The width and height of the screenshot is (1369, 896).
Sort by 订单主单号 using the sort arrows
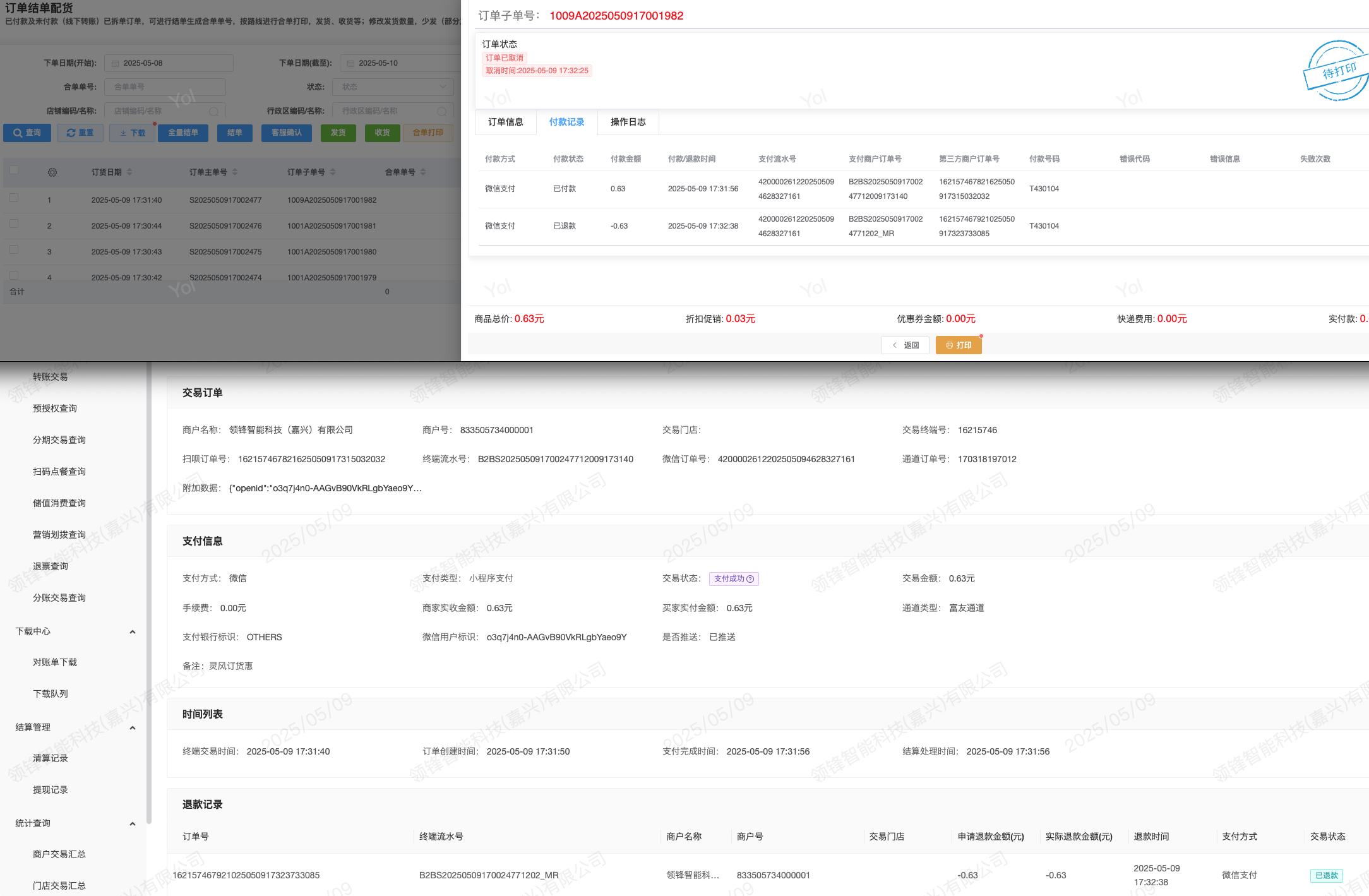(235, 172)
